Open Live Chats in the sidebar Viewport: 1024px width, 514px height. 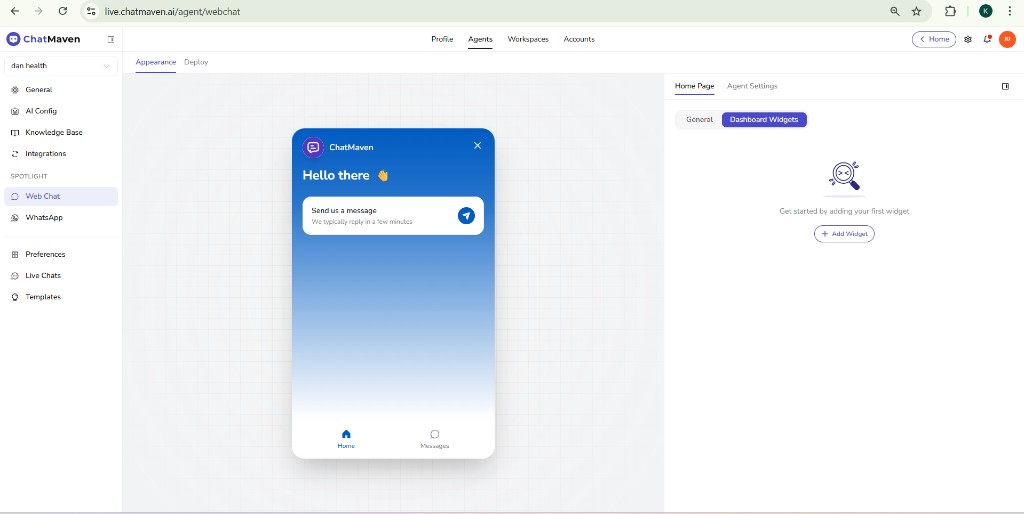[x=61, y=276]
